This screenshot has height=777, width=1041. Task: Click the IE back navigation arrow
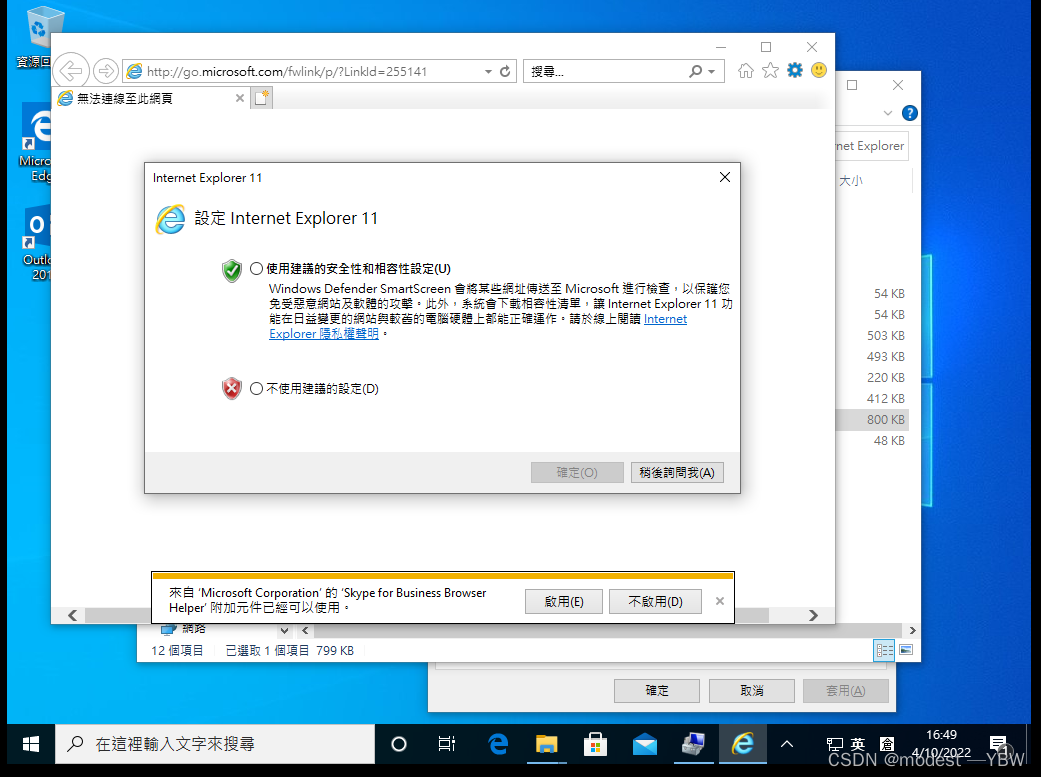point(70,70)
